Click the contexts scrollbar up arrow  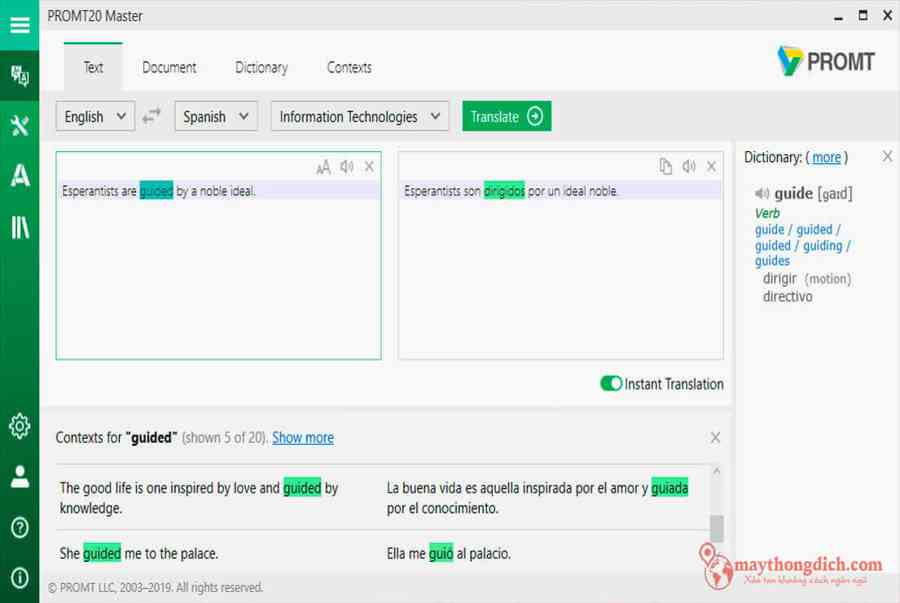coord(716,471)
